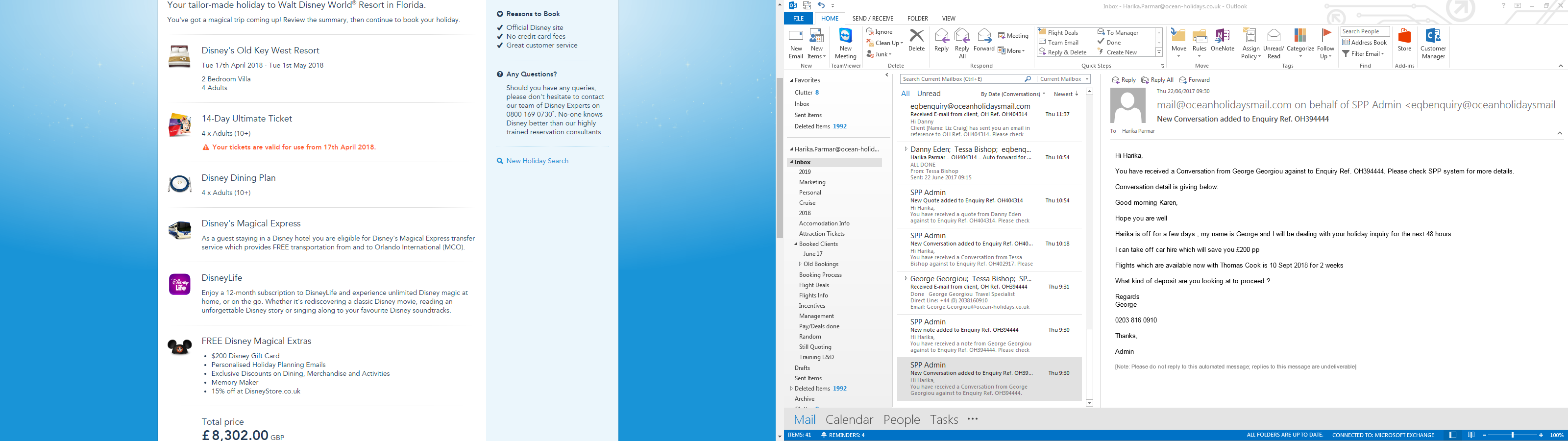Expand the Old Bookings folder

[801, 264]
